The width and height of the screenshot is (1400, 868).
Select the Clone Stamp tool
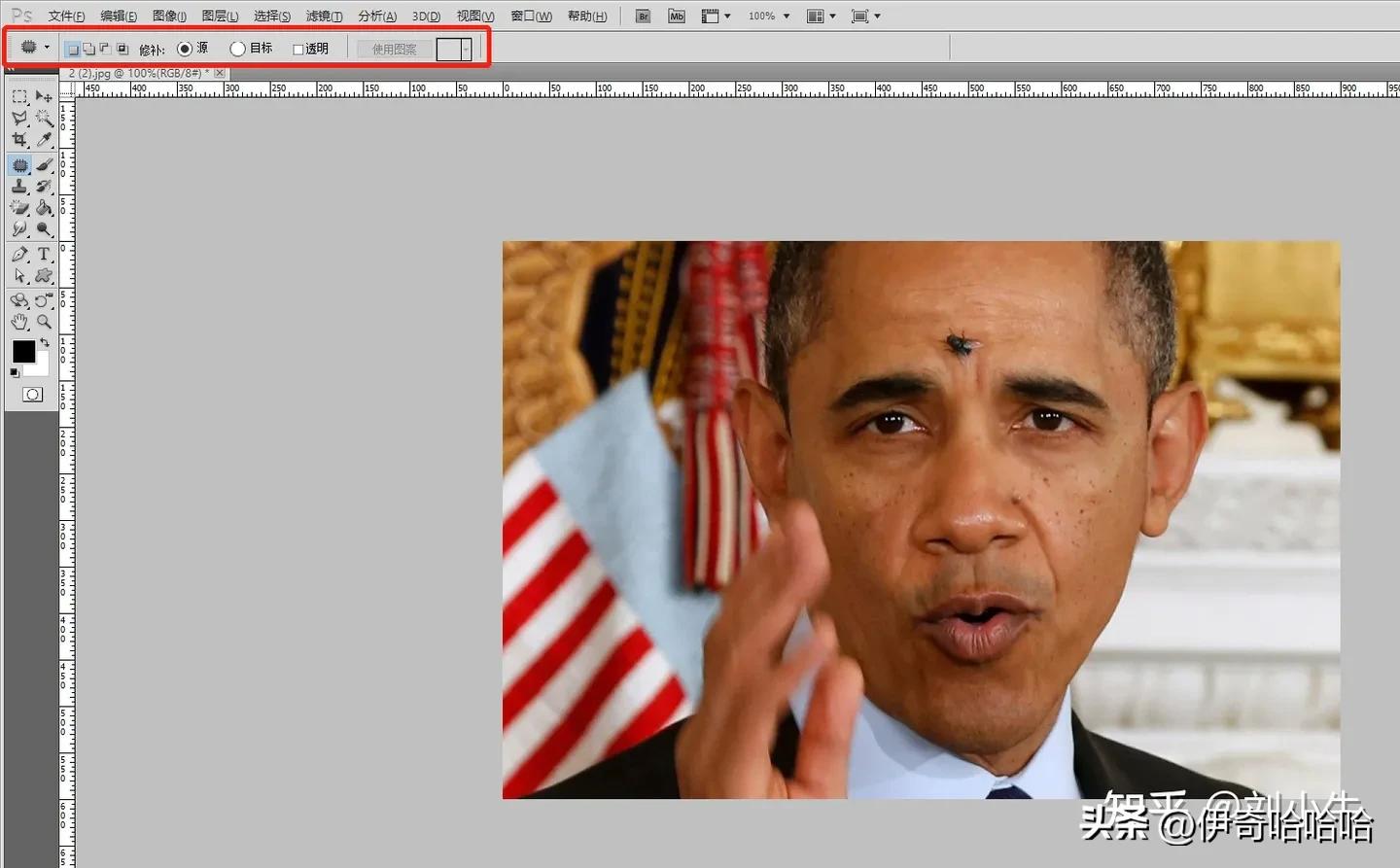[19, 185]
